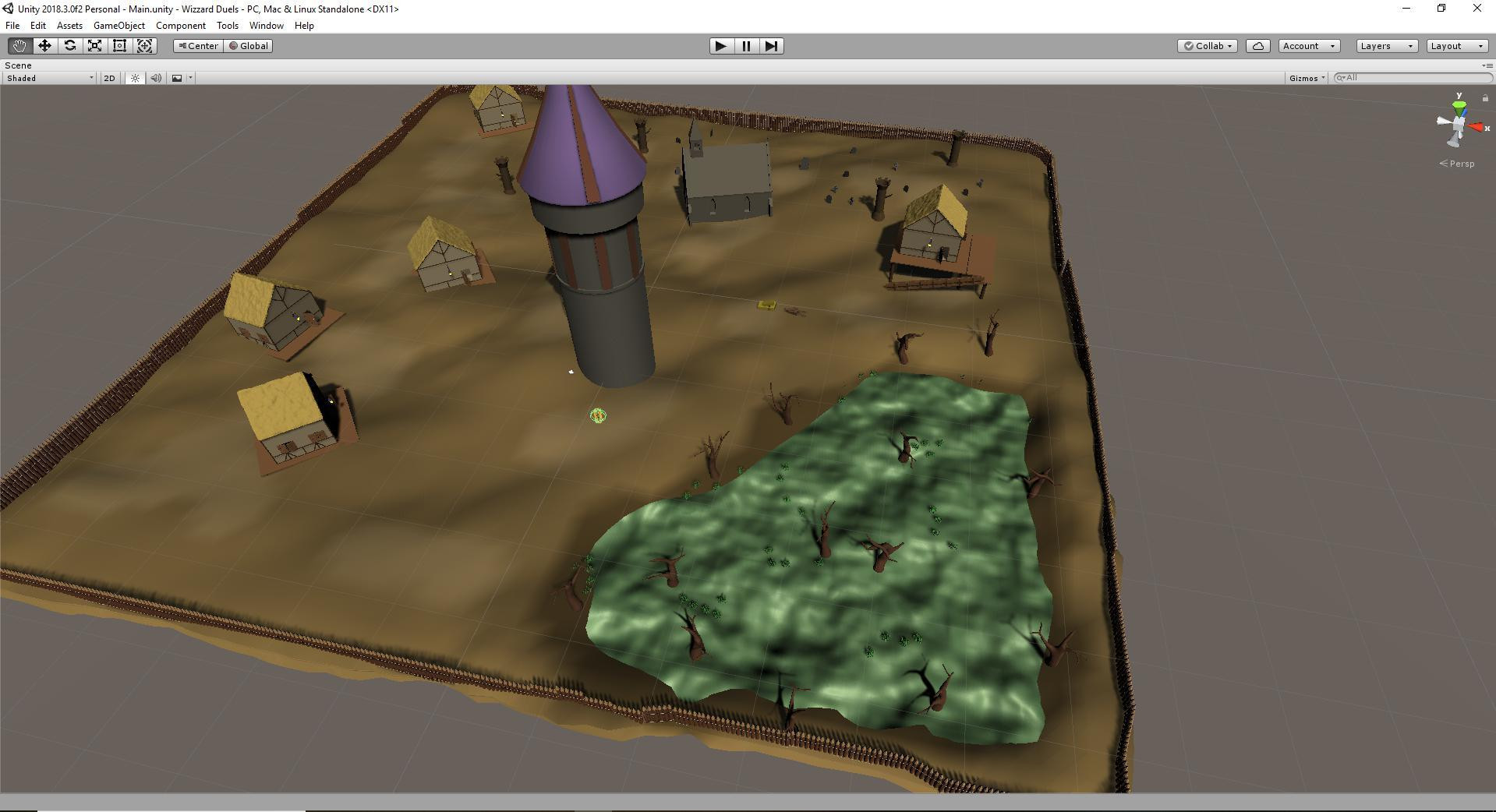Screen dimensions: 1496x812
Task: Start Play mode
Action: point(721,46)
